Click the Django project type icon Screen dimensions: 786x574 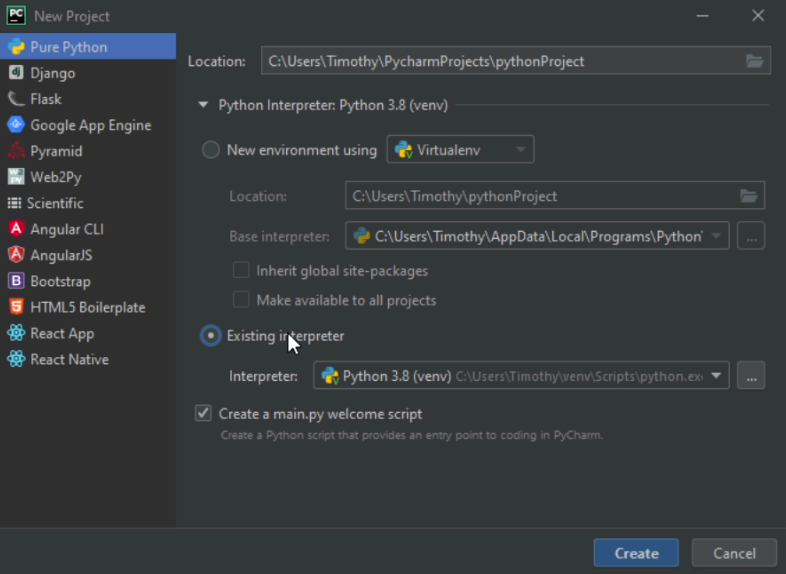click(16, 73)
